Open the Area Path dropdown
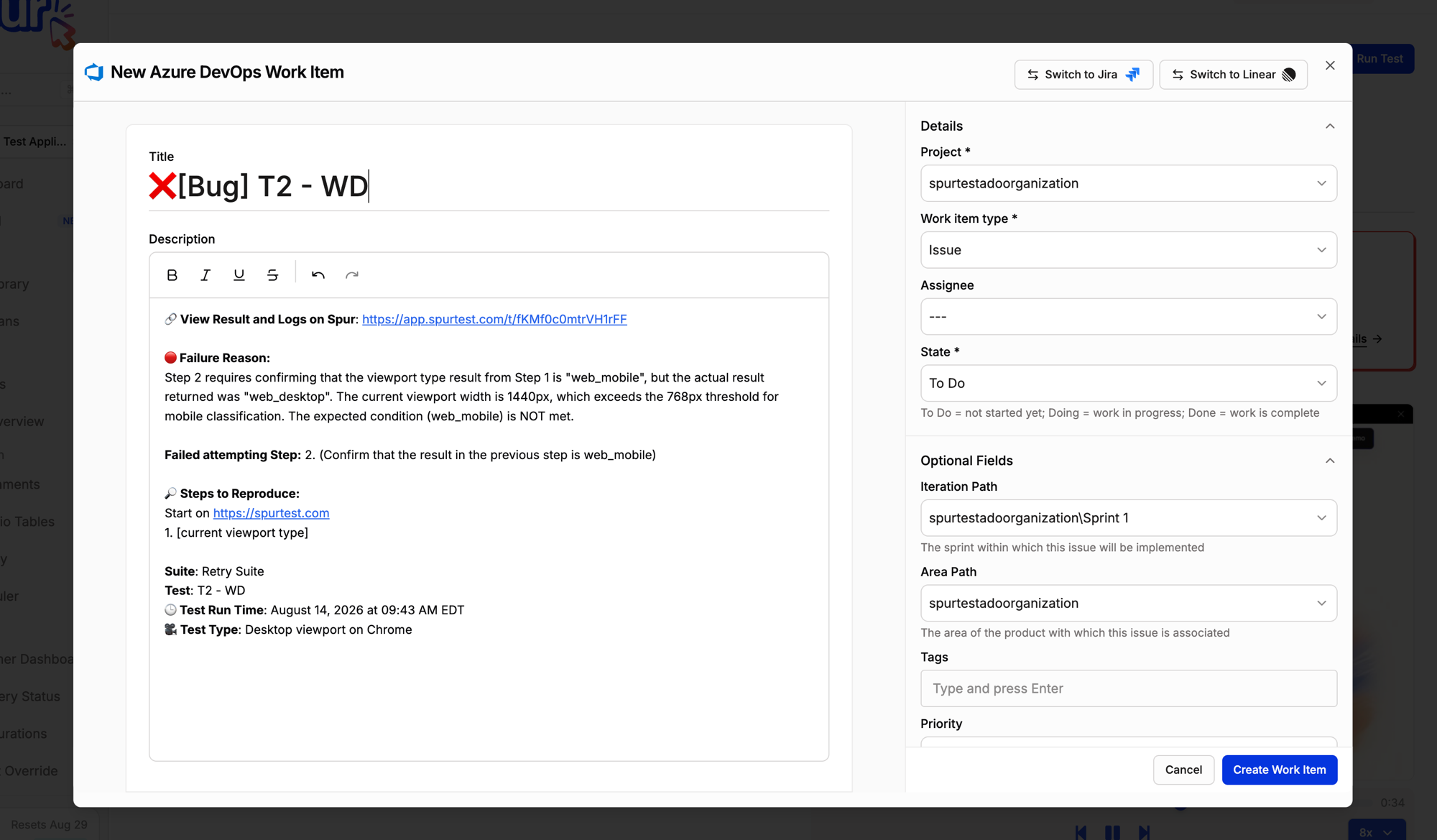 (1128, 604)
